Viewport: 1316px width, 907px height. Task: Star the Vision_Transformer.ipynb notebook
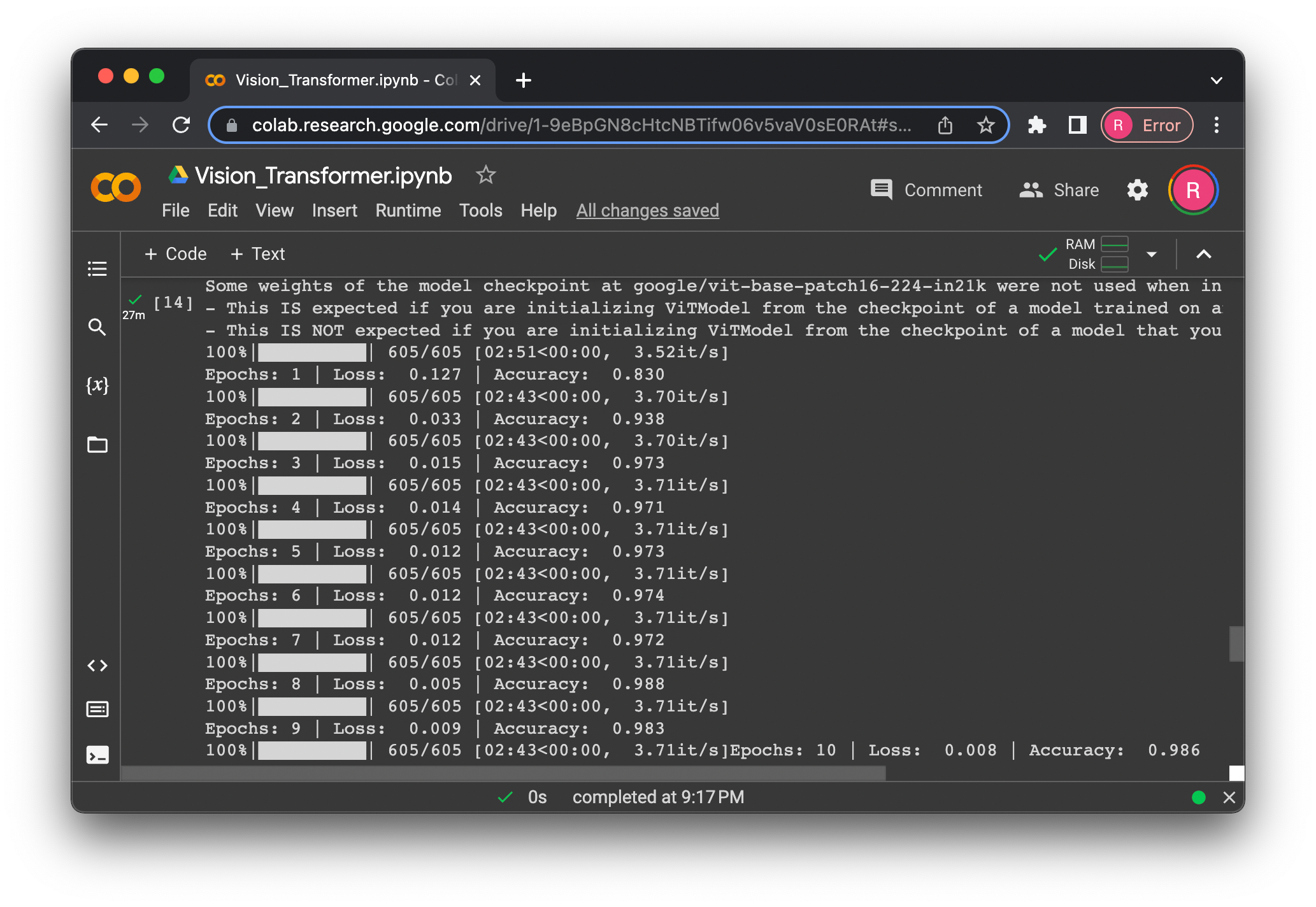(485, 175)
